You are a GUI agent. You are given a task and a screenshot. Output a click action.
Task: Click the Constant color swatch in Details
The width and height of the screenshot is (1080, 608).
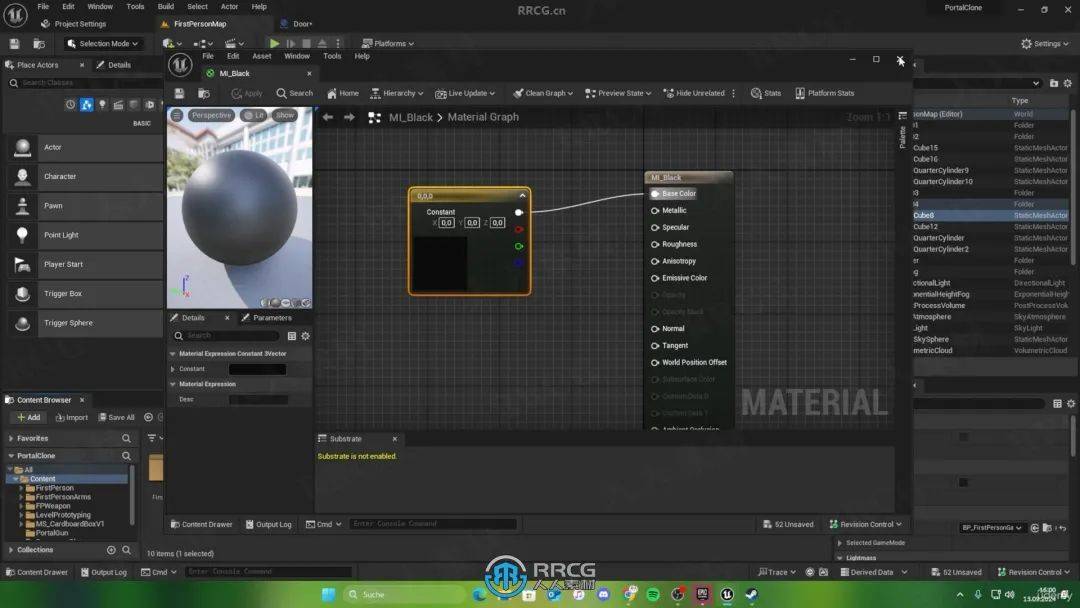click(x=258, y=368)
